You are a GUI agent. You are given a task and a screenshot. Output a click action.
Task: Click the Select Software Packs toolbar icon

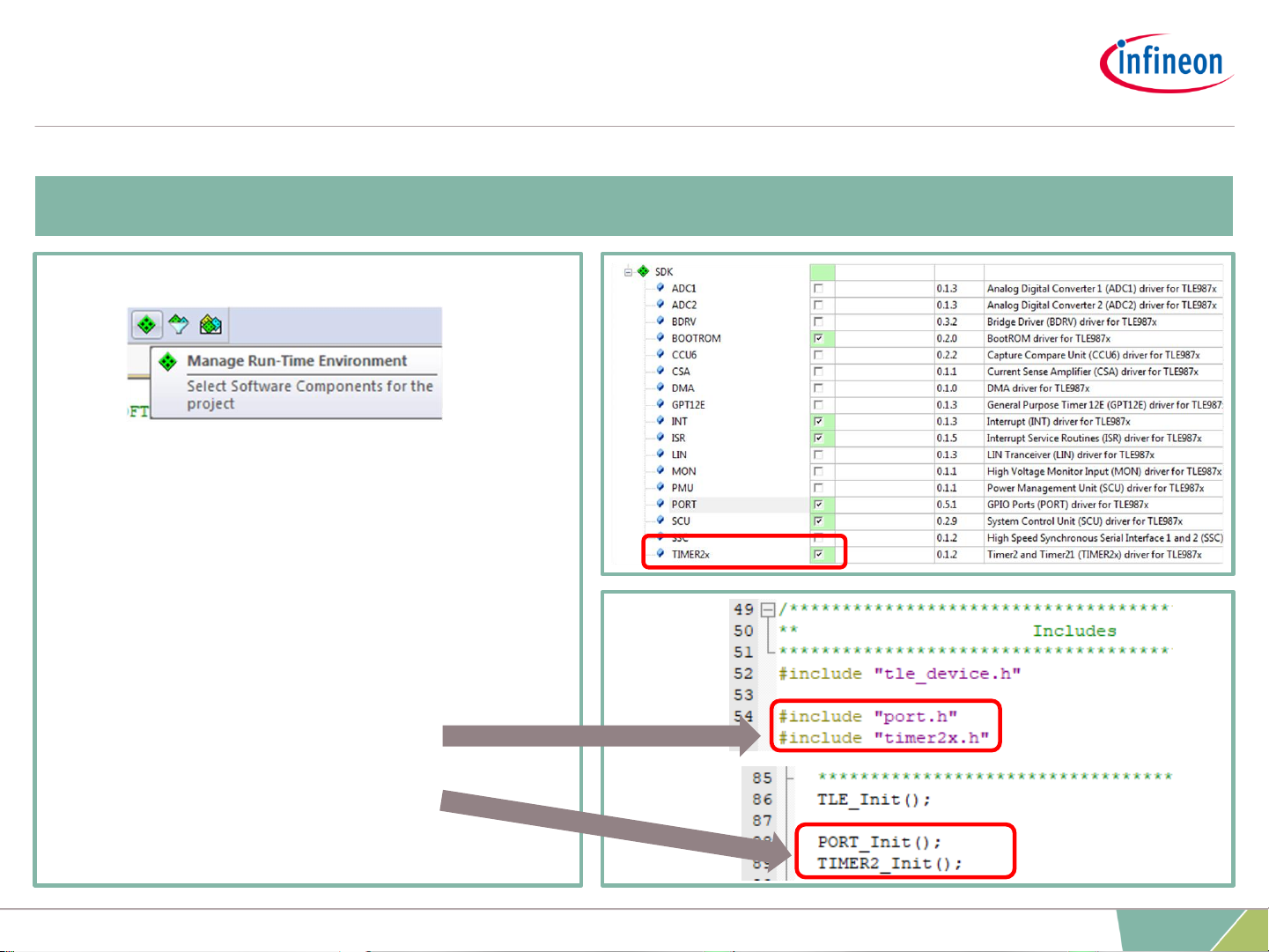tap(179, 325)
